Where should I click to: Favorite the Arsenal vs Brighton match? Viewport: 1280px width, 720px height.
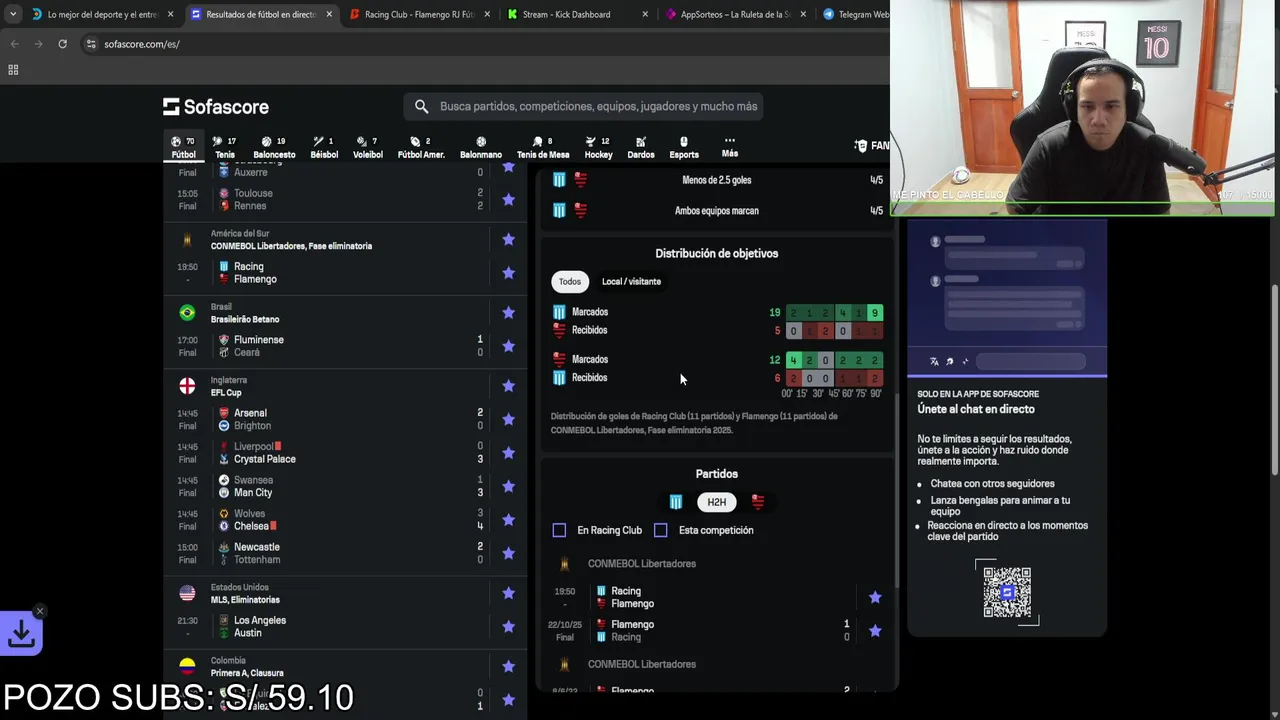[x=508, y=419]
